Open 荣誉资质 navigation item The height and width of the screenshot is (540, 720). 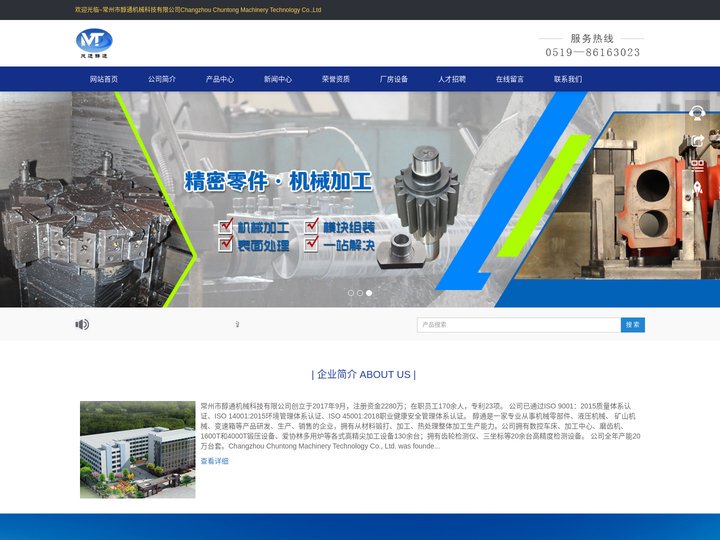(336, 79)
